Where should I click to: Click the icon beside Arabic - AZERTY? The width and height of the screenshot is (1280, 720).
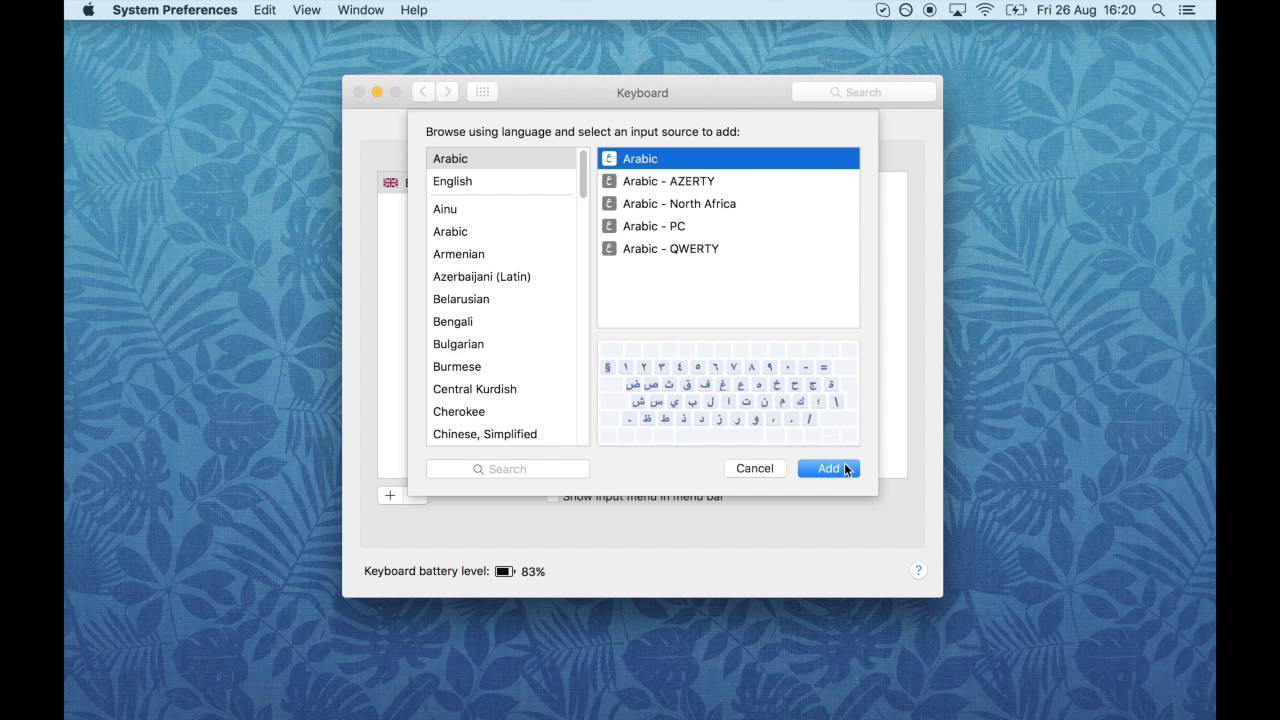pos(609,181)
